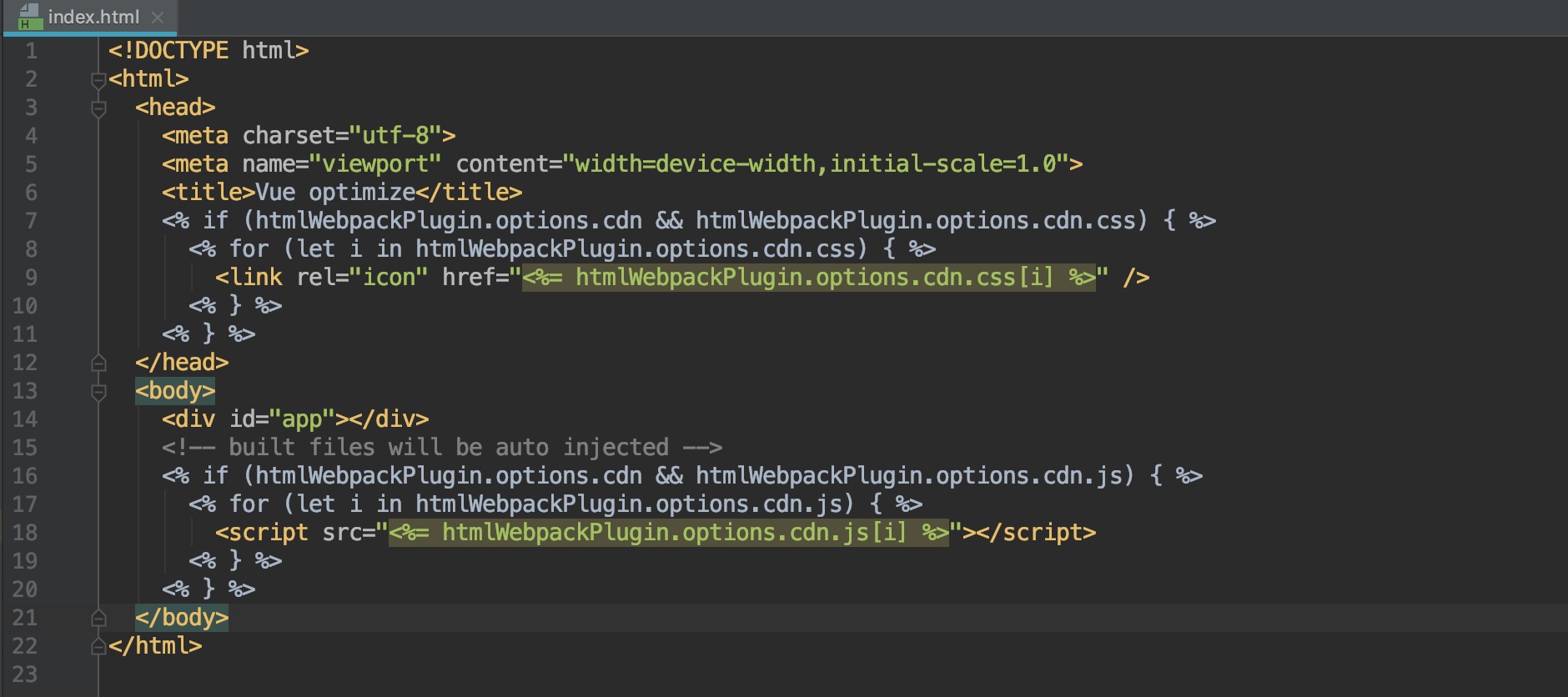The image size is (1568, 697).
Task: Click the rel="icon" attribute of link tag
Action: click(x=362, y=278)
